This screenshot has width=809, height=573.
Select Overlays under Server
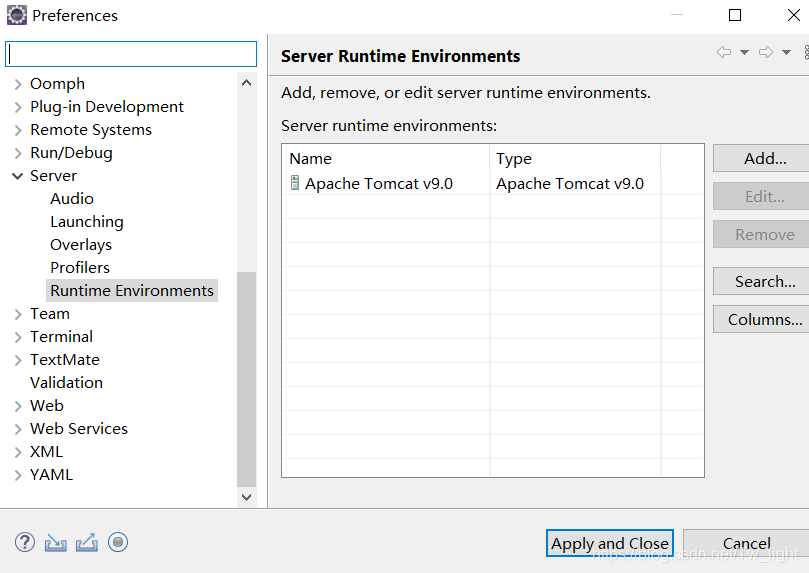tap(81, 244)
